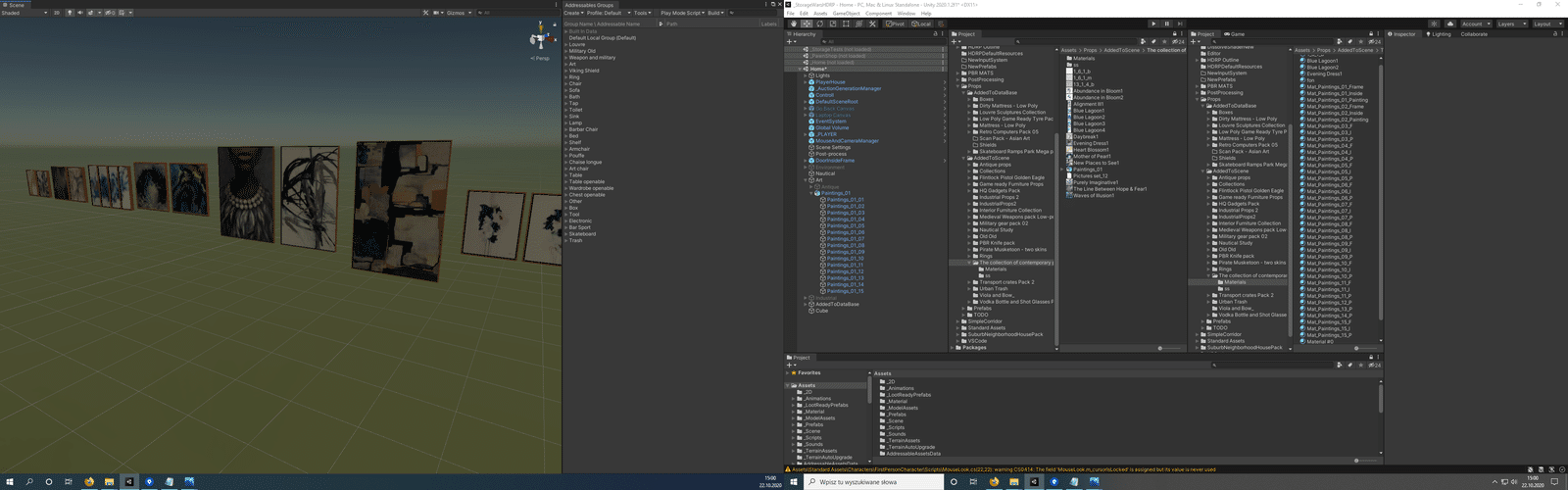Open the Profile: Default dropdown
Image resolution: width=1568 pixels, height=490 pixels.
[x=607, y=13]
